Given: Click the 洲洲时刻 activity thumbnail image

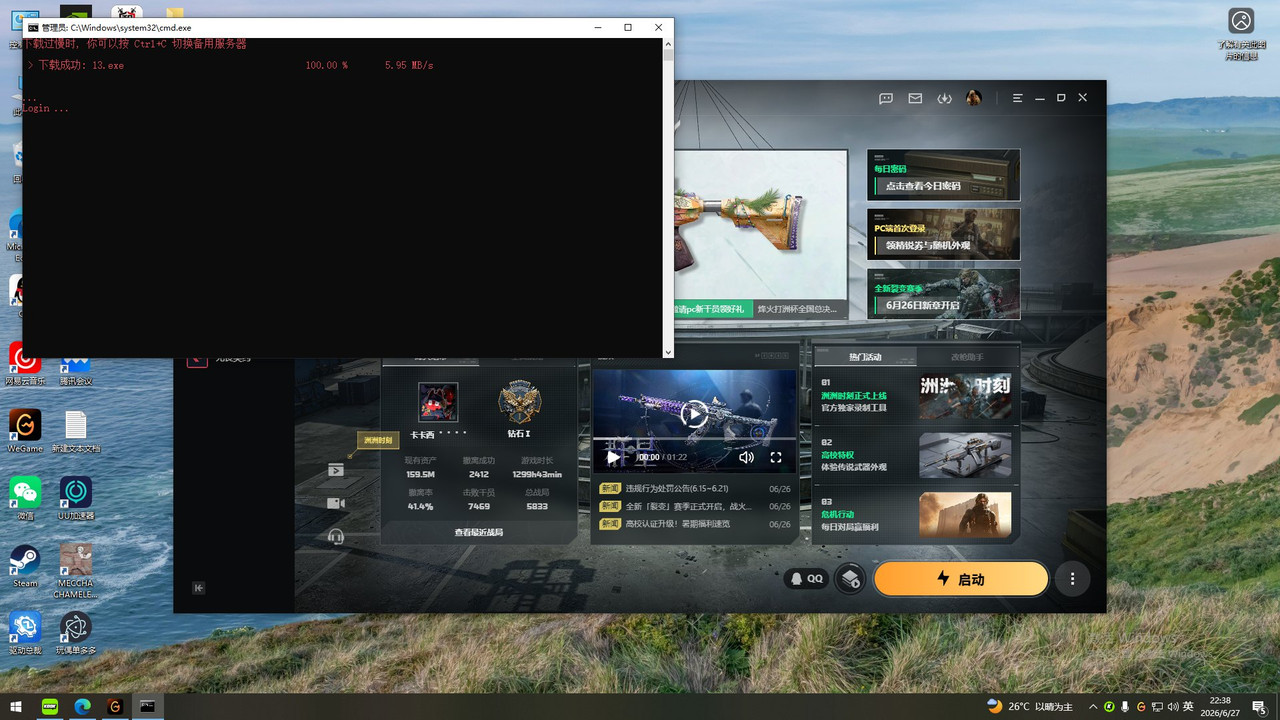Looking at the screenshot, I should pyautogui.click(x=965, y=396).
